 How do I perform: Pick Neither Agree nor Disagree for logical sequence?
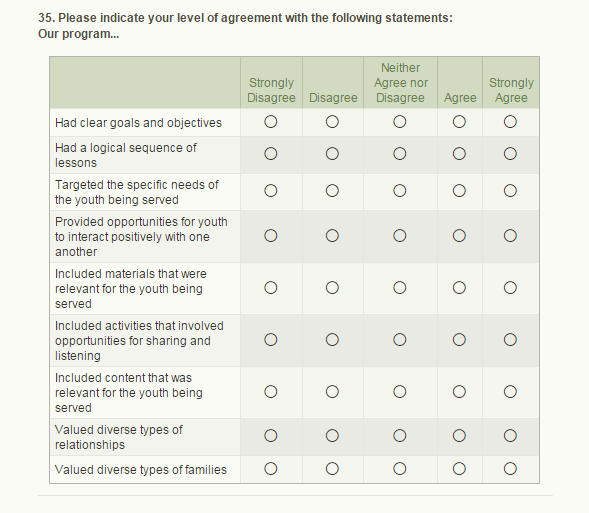(x=400, y=154)
